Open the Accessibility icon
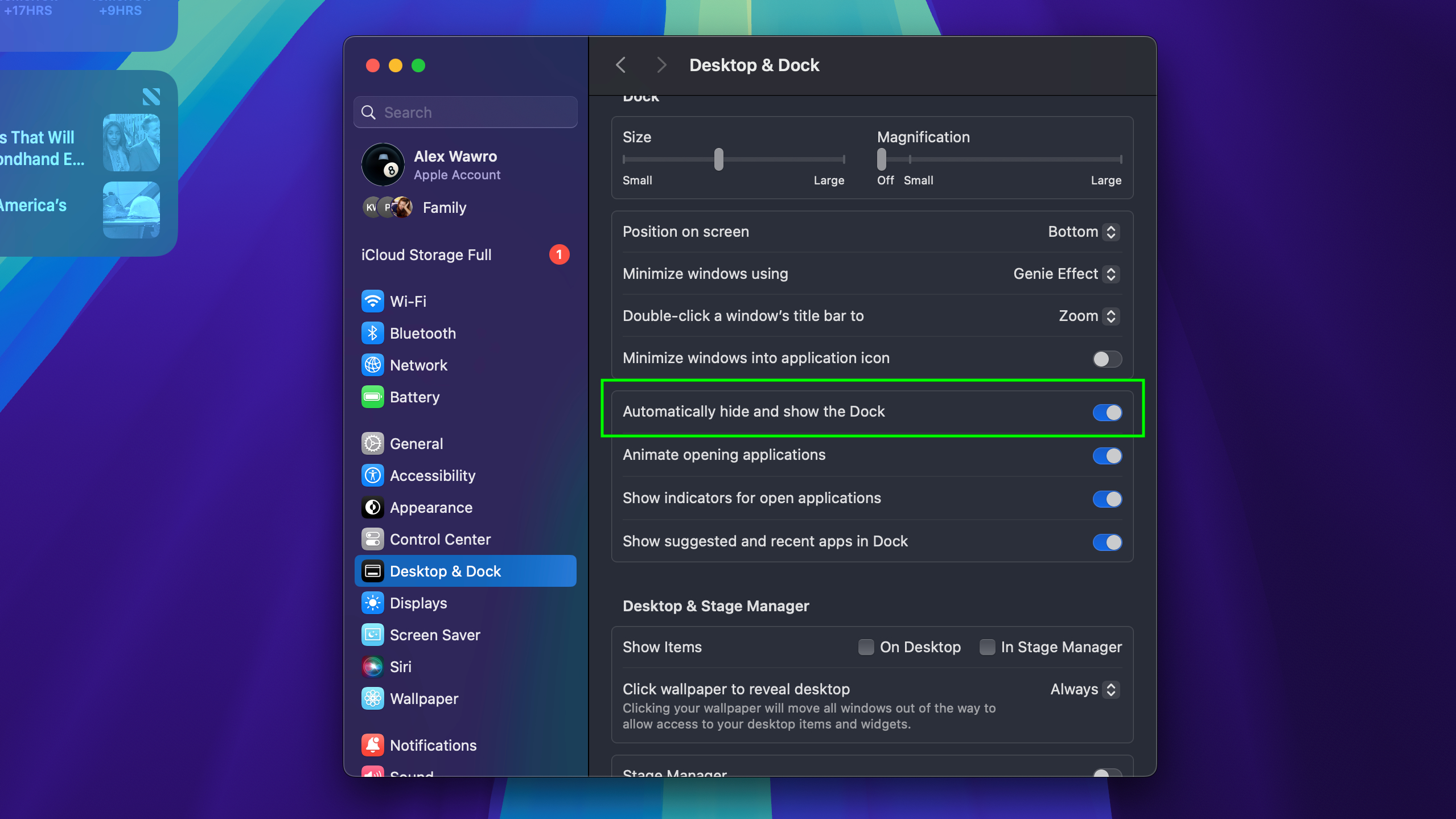Screen dimensions: 1456x819 (x=373, y=476)
